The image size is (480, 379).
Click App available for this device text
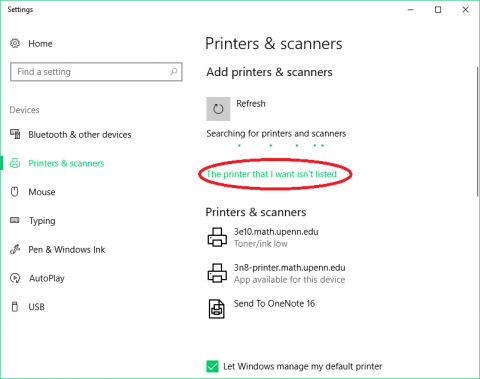pyautogui.click(x=289, y=279)
